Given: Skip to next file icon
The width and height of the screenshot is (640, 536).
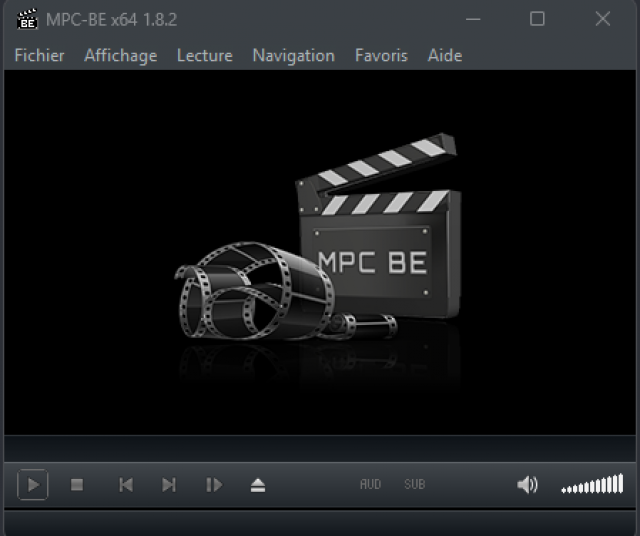Looking at the screenshot, I should click(x=169, y=485).
